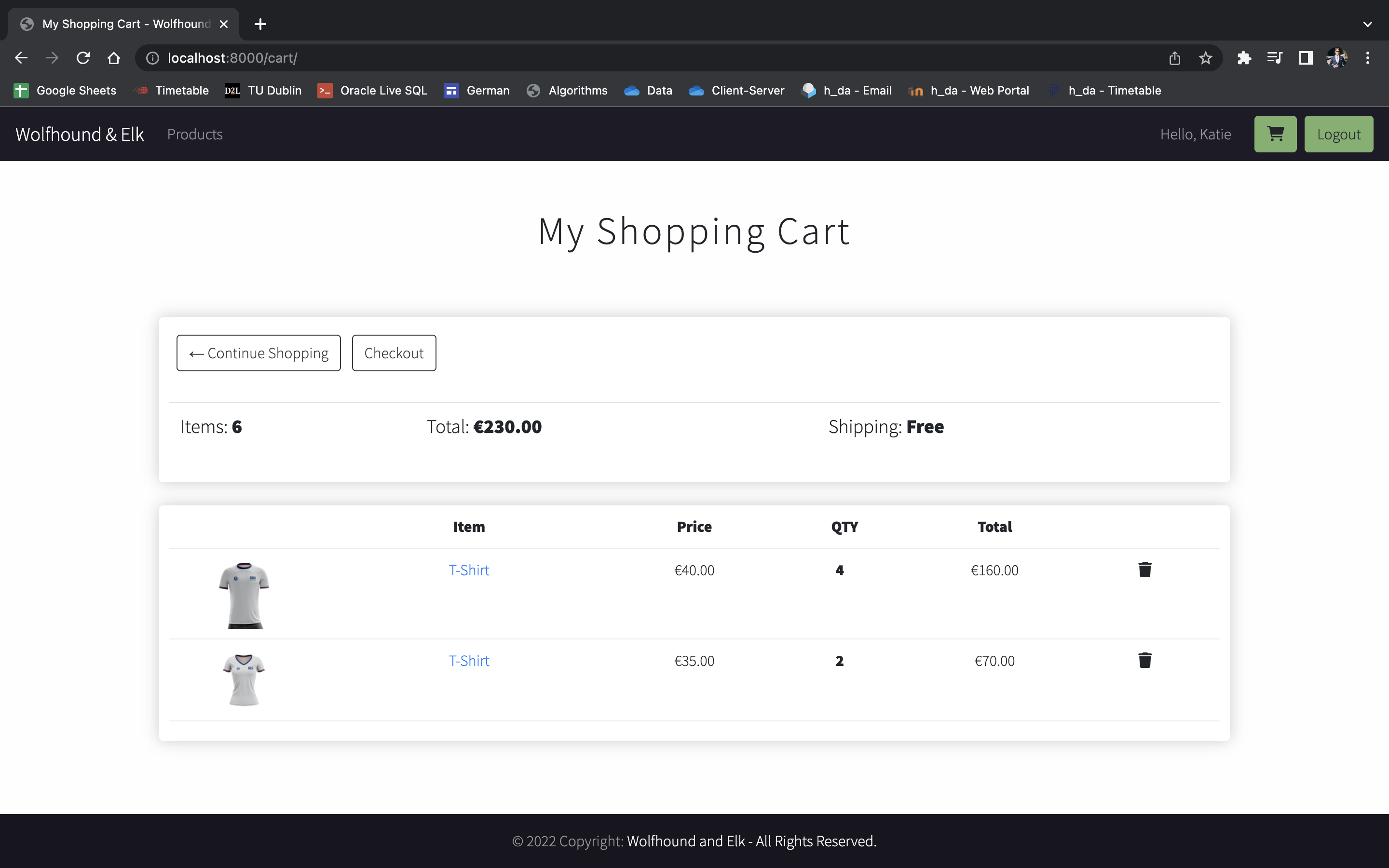Open the Products nav item
Screen dimensions: 1389x868
pos(194,134)
